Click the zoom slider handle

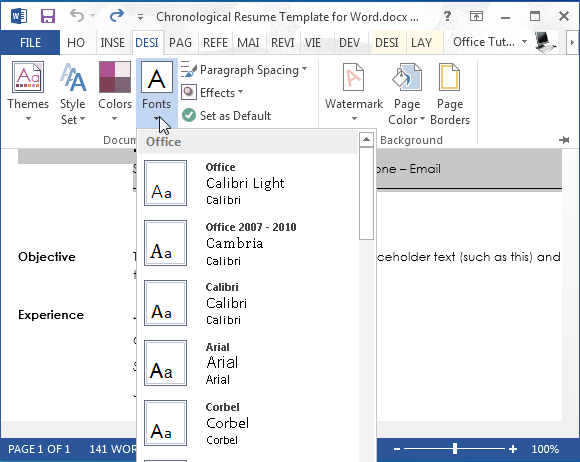455,449
